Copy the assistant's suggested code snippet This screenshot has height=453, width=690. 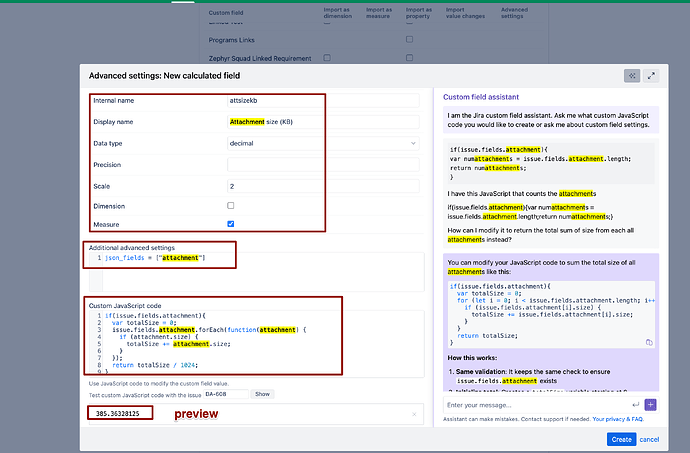click(x=649, y=342)
